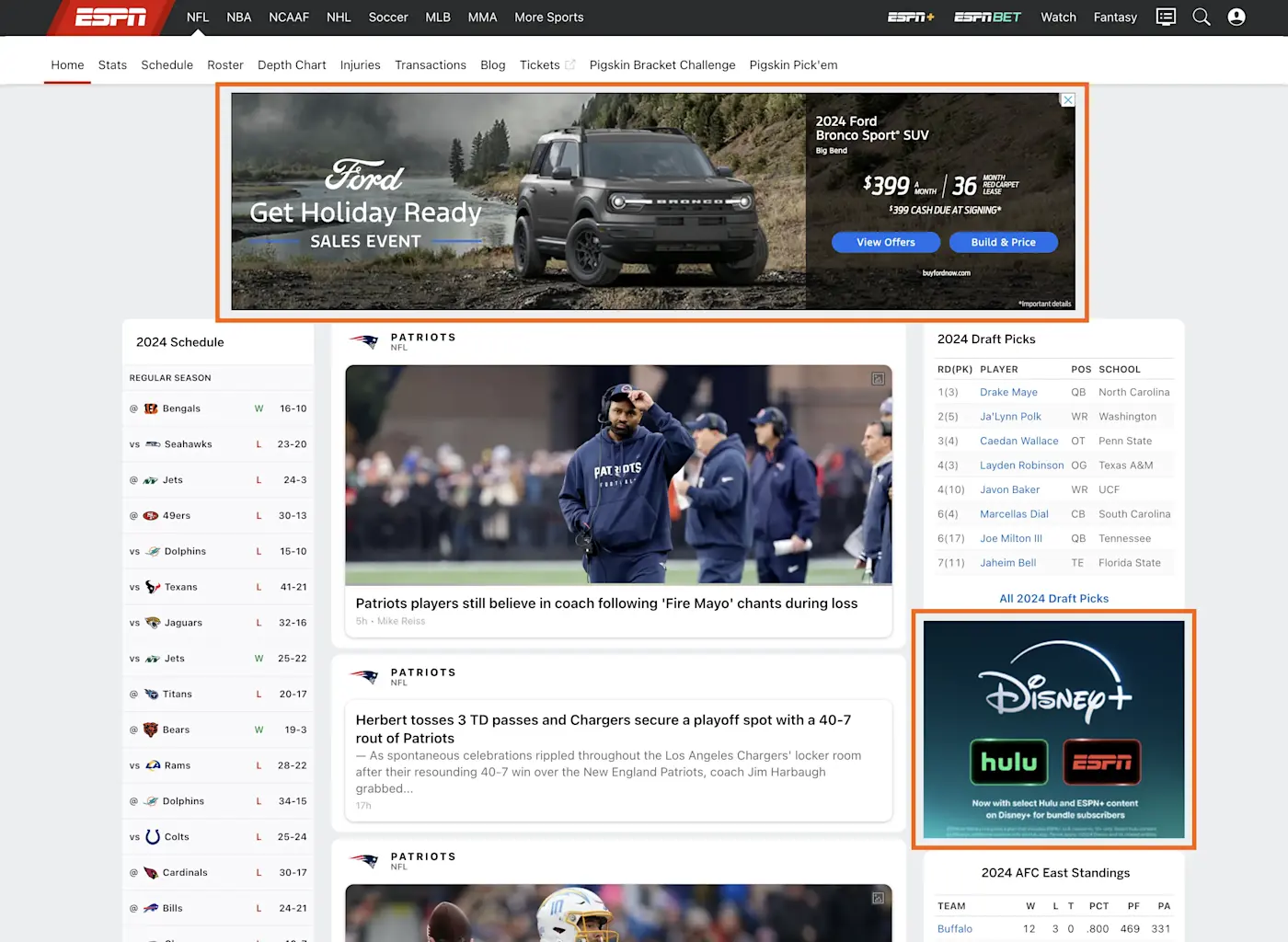Open Layden Robinson player page
The height and width of the screenshot is (942, 1288).
pos(1021,465)
